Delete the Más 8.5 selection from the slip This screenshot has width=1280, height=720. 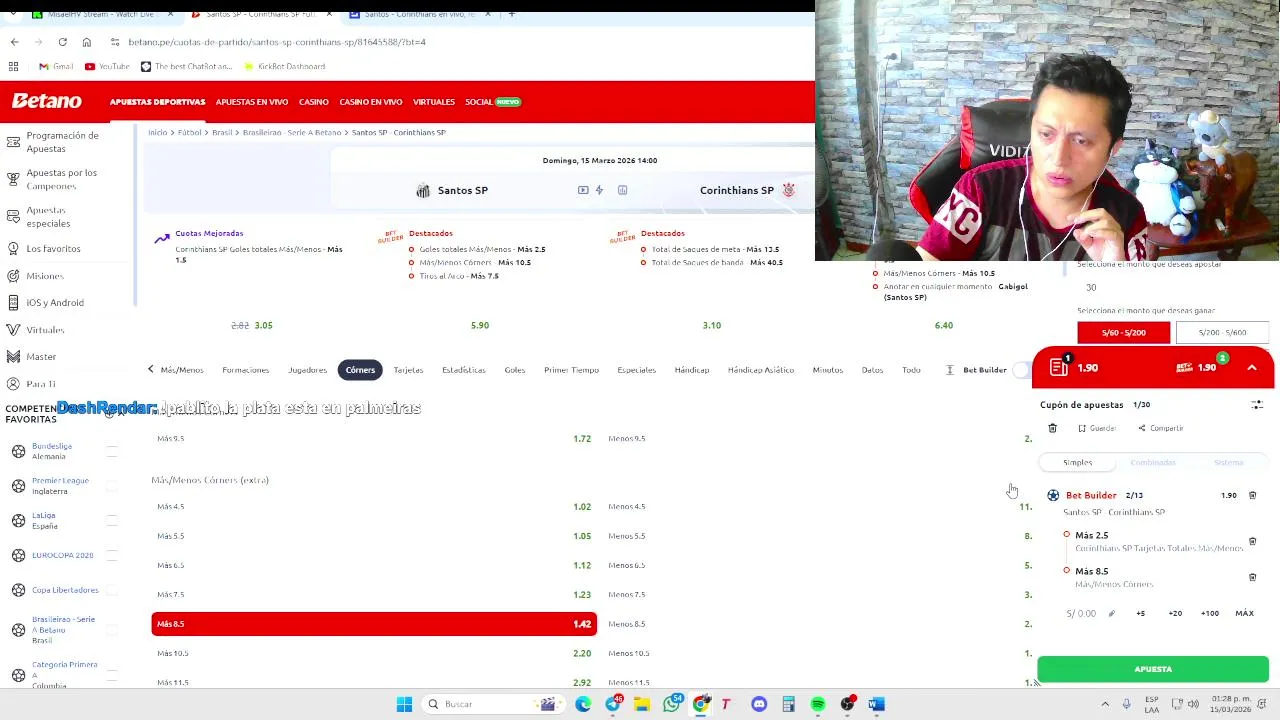point(1252,577)
